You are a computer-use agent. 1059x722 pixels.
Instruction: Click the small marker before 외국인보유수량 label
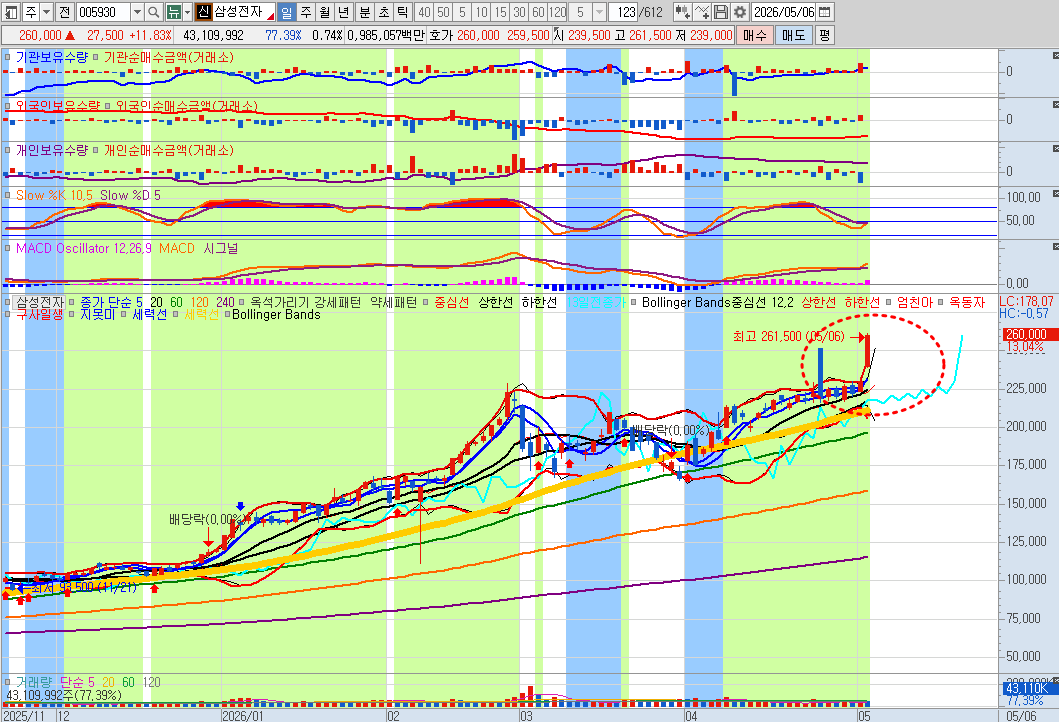[8, 106]
